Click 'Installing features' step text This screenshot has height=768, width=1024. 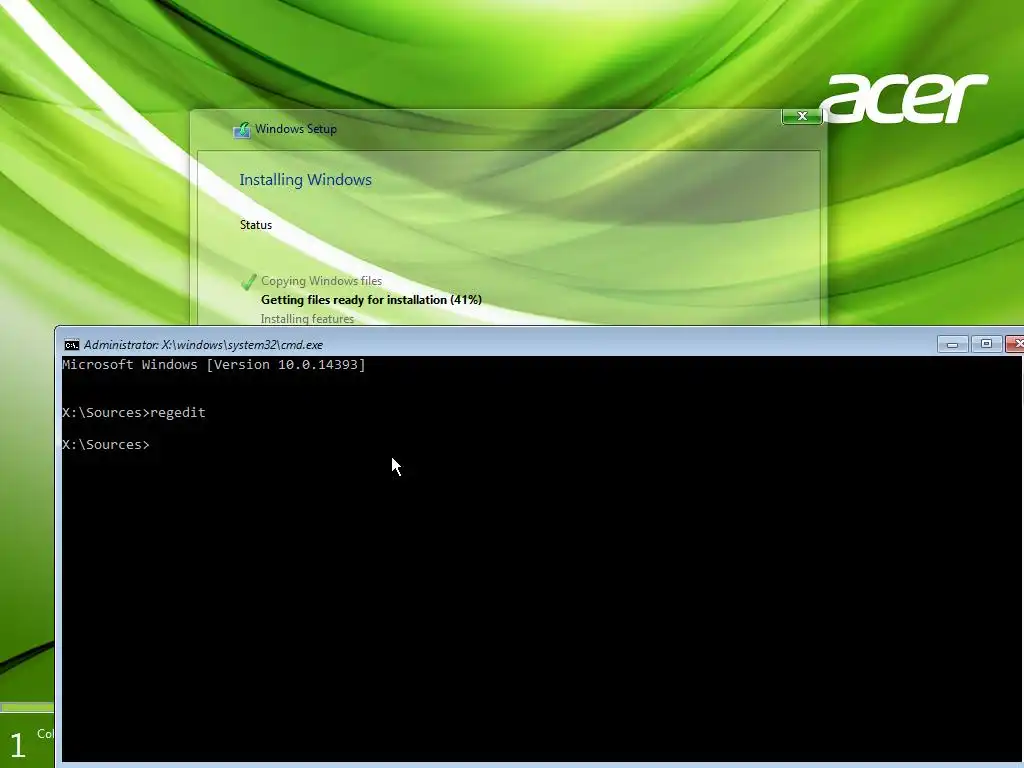point(307,319)
